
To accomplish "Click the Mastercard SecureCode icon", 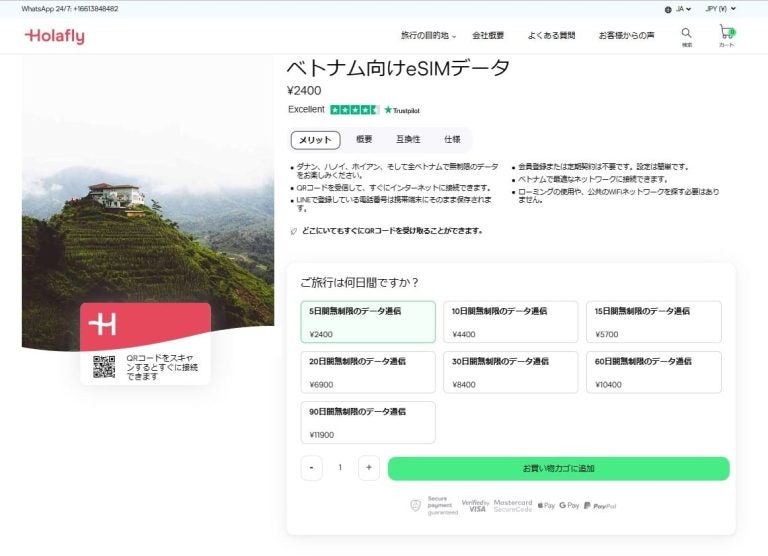I will pos(513,506).
